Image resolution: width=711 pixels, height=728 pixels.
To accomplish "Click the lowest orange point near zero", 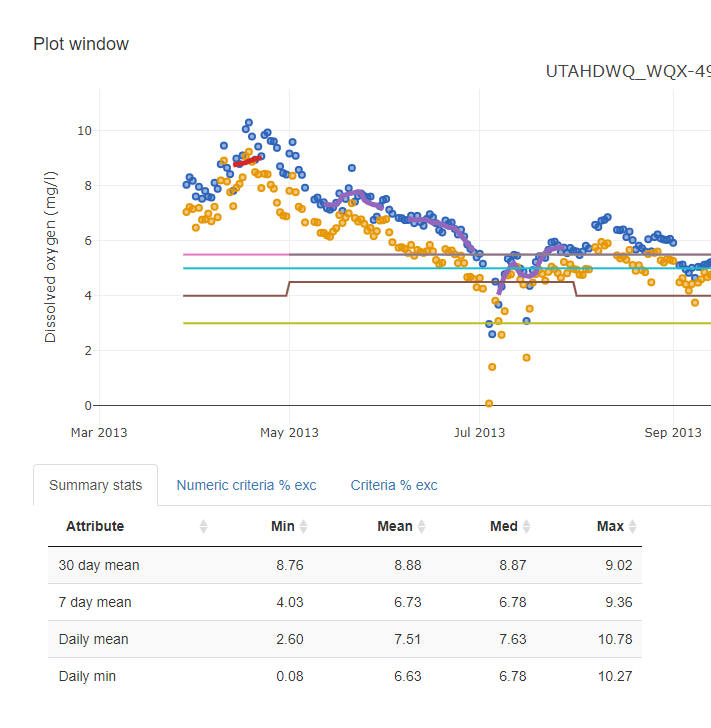I will pyautogui.click(x=489, y=403).
